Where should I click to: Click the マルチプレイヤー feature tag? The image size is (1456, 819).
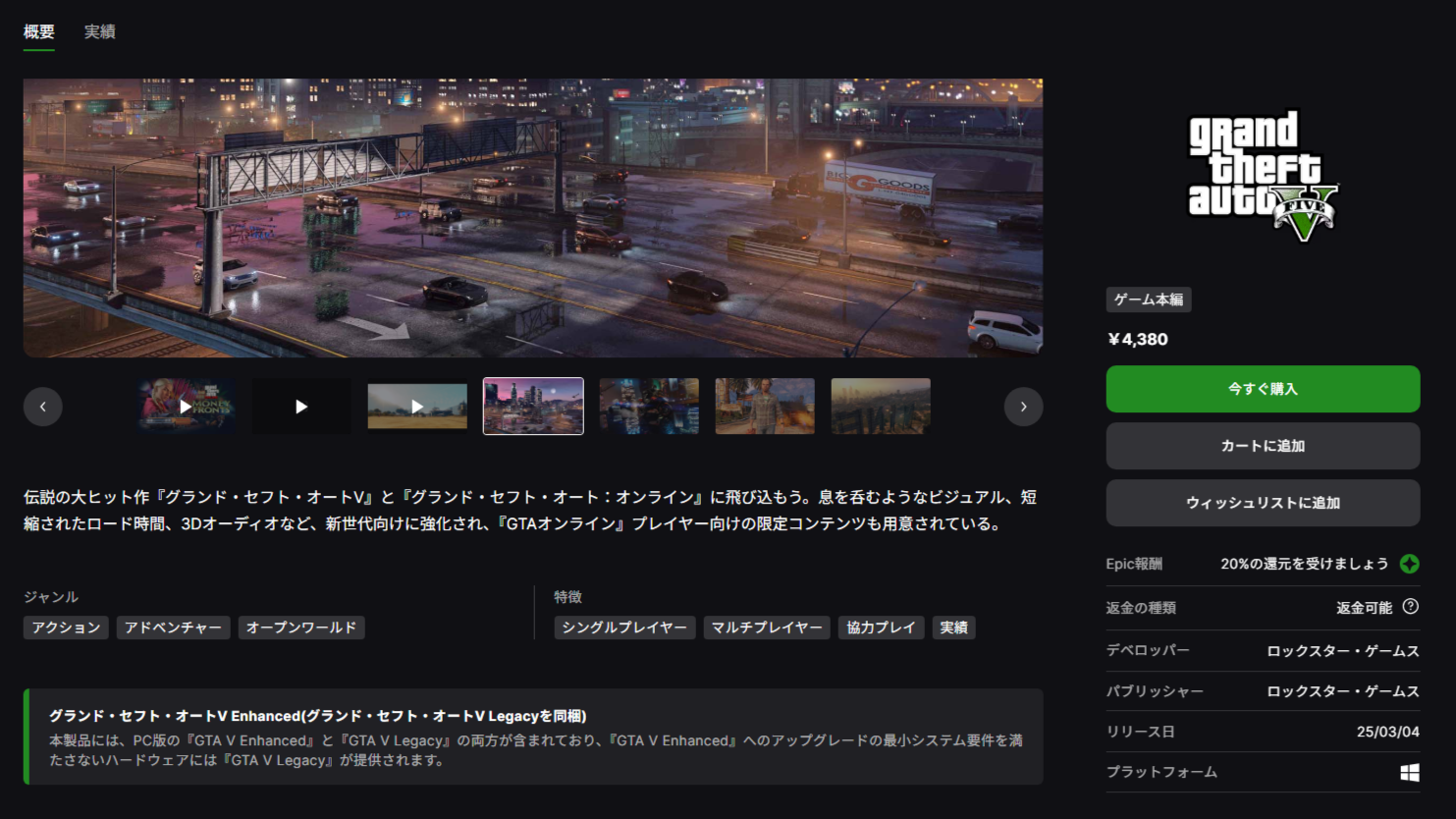pos(767,628)
